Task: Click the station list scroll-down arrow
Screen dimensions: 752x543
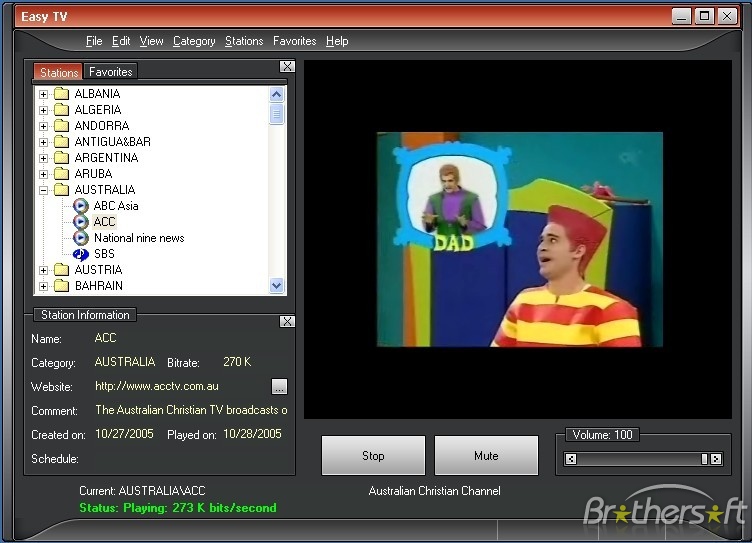Action: tap(276, 285)
